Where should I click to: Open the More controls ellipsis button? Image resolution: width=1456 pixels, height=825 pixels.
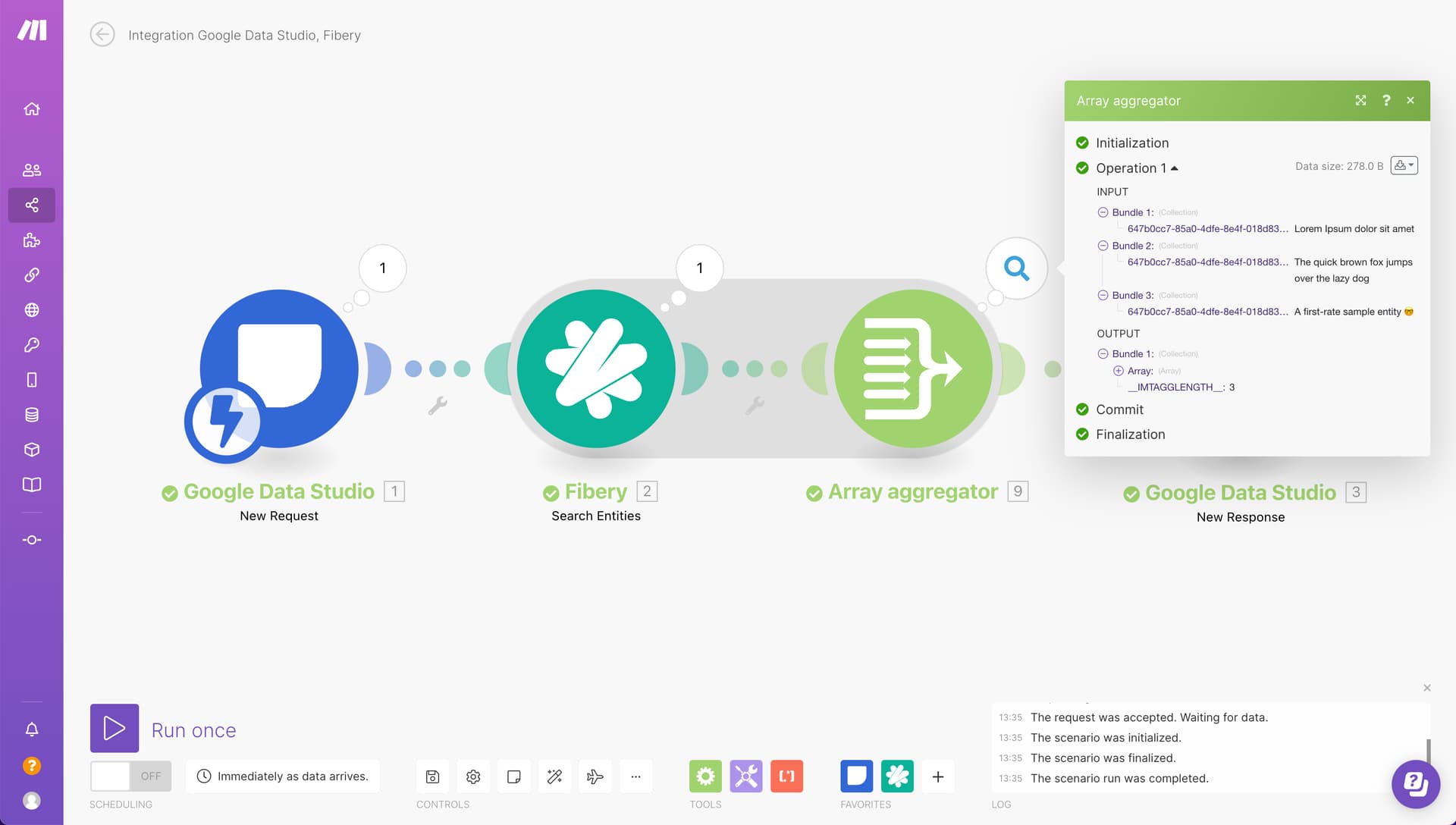tap(635, 776)
